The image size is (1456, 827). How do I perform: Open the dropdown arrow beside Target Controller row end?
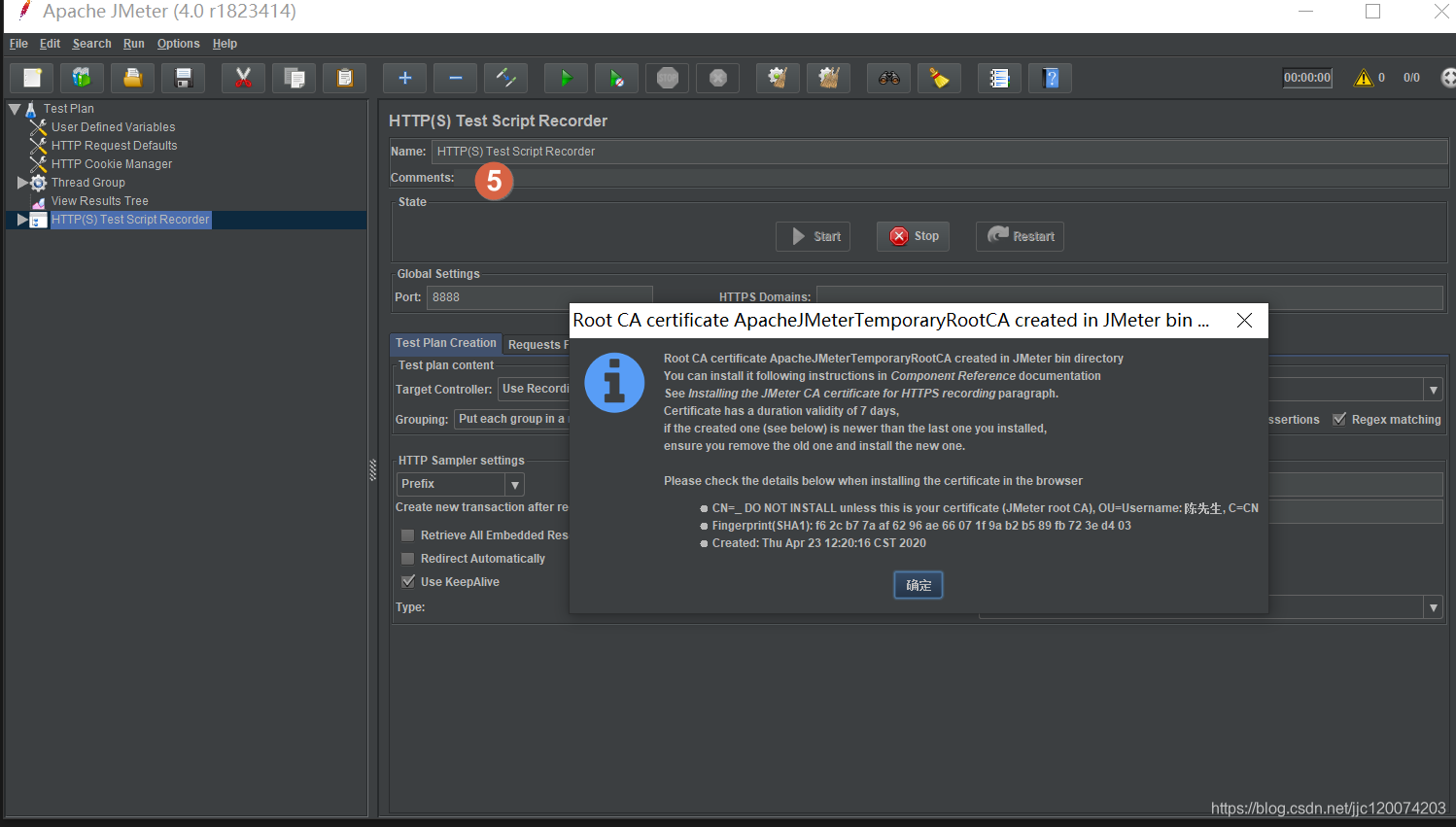pyautogui.click(x=1433, y=390)
